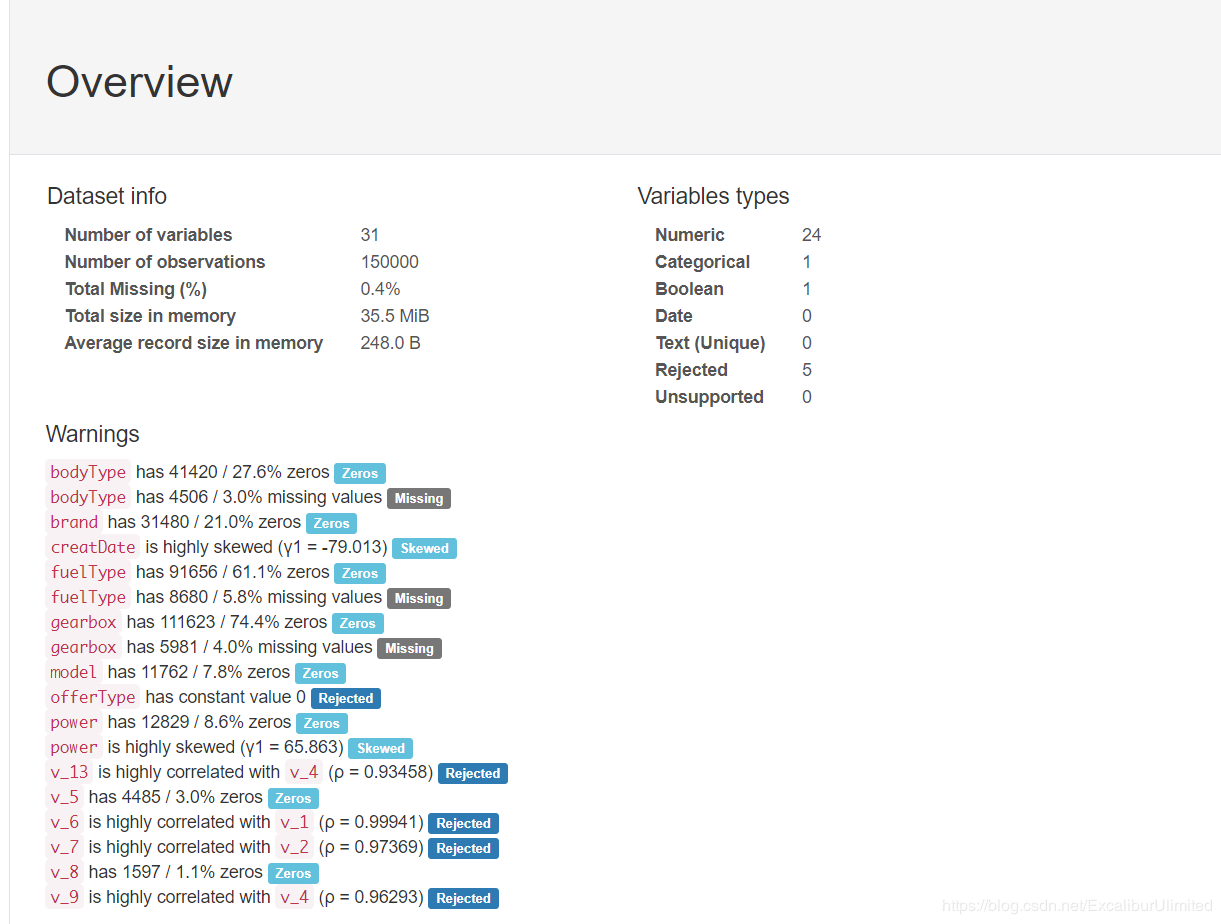
Task: Click power in the highly skewed warning
Action: pyautogui.click(x=74, y=747)
